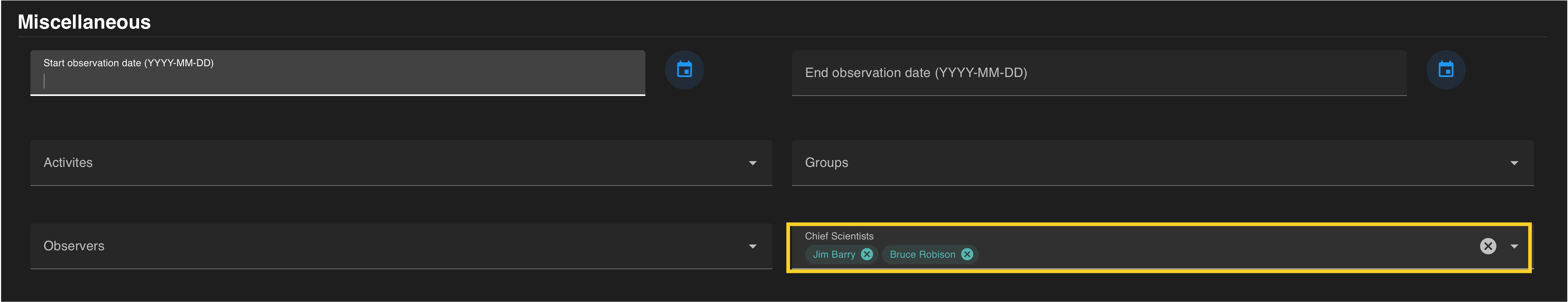
Task: Open the start observation date calendar picker
Action: pyautogui.click(x=684, y=70)
